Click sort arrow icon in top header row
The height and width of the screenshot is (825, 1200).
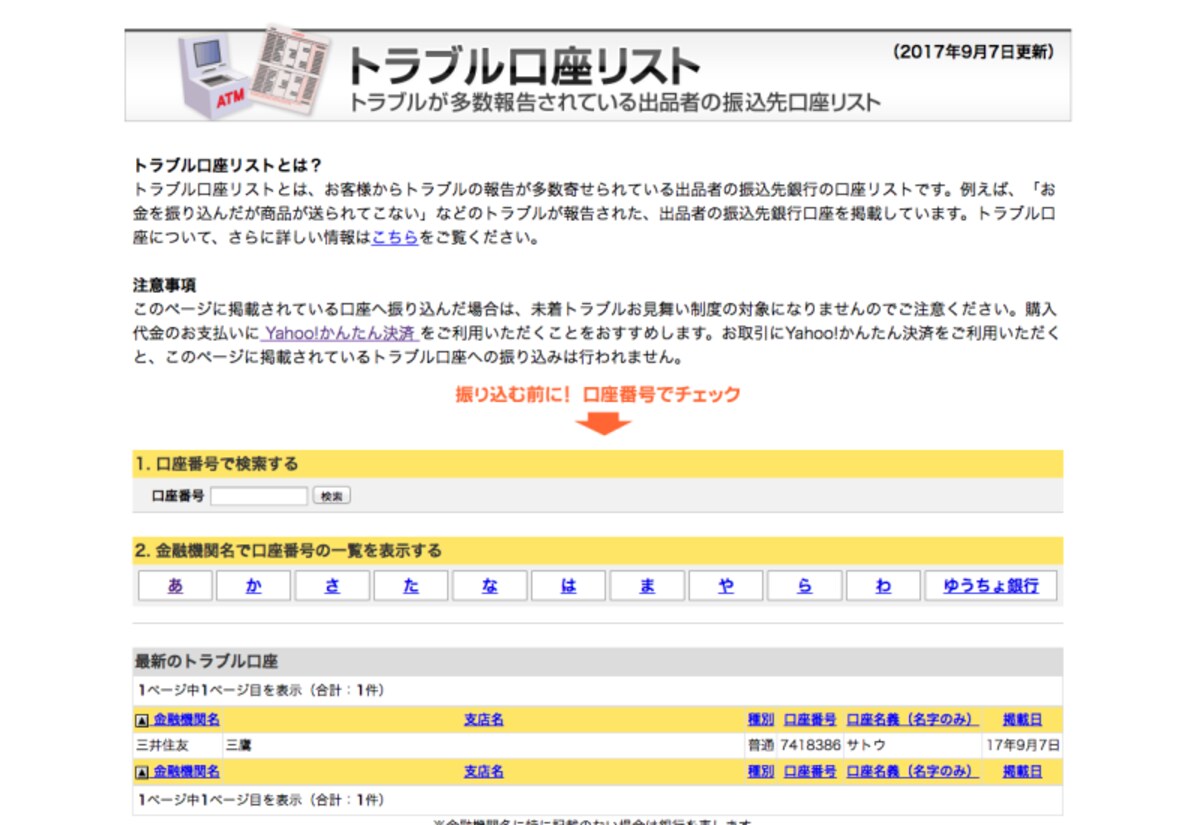coord(142,720)
